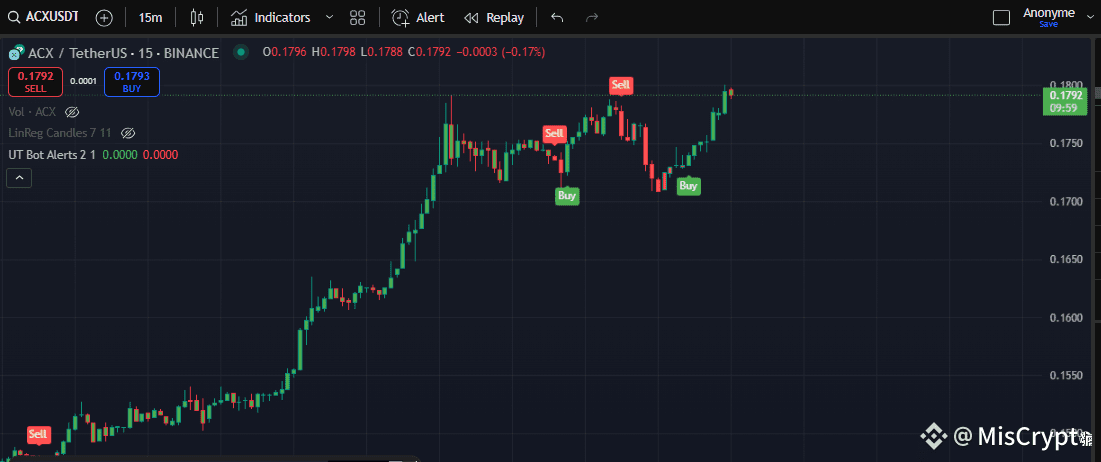Viewport: 1101px width, 462px height.
Task: Click the Save layout link
Action: pyautogui.click(x=1048, y=25)
